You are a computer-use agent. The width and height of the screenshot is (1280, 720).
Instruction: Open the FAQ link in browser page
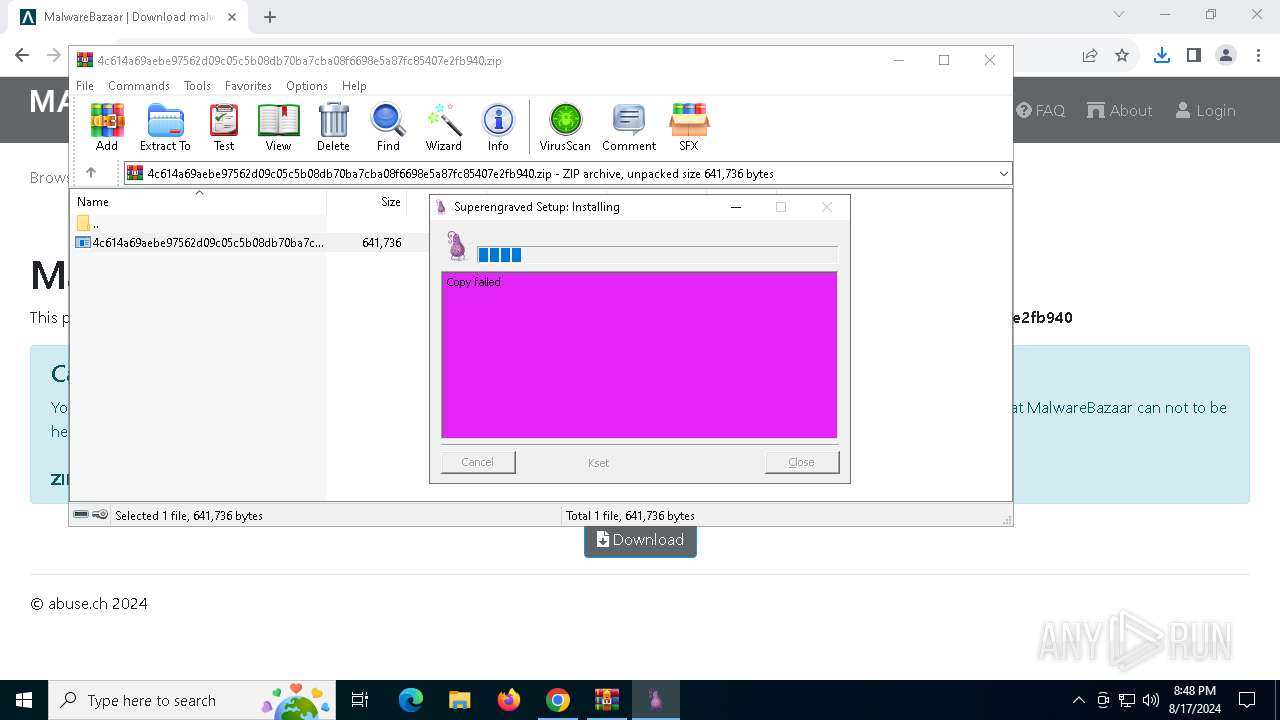pyautogui.click(x=1041, y=111)
